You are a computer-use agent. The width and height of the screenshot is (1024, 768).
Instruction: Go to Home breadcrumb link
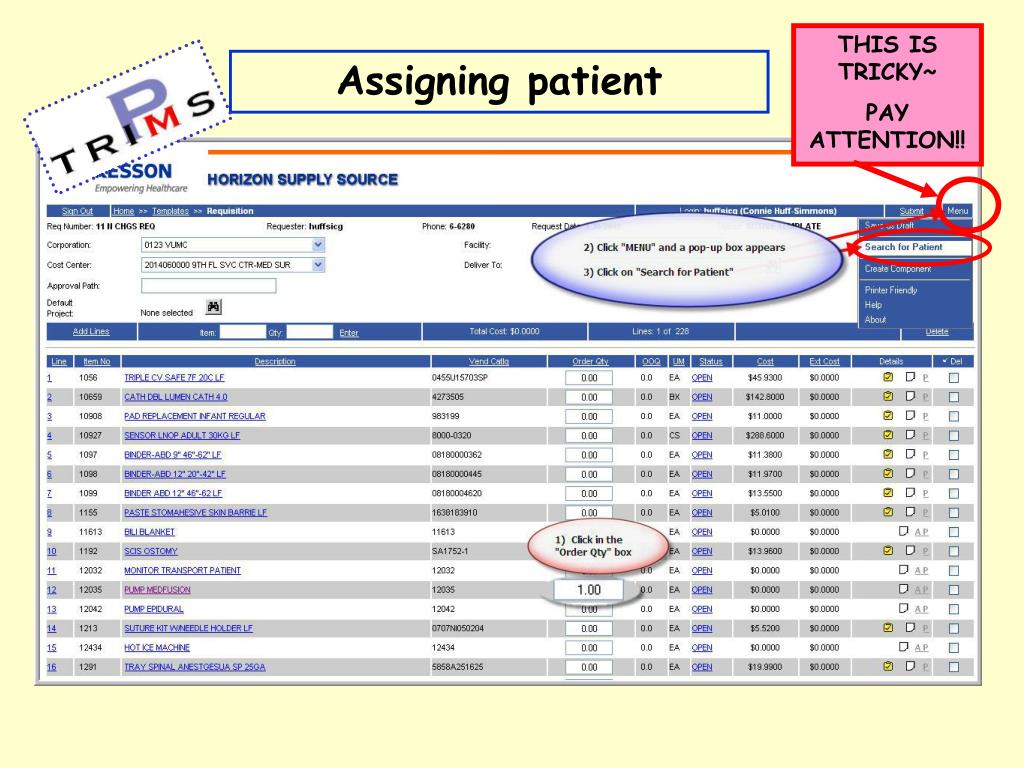click(x=123, y=211)
